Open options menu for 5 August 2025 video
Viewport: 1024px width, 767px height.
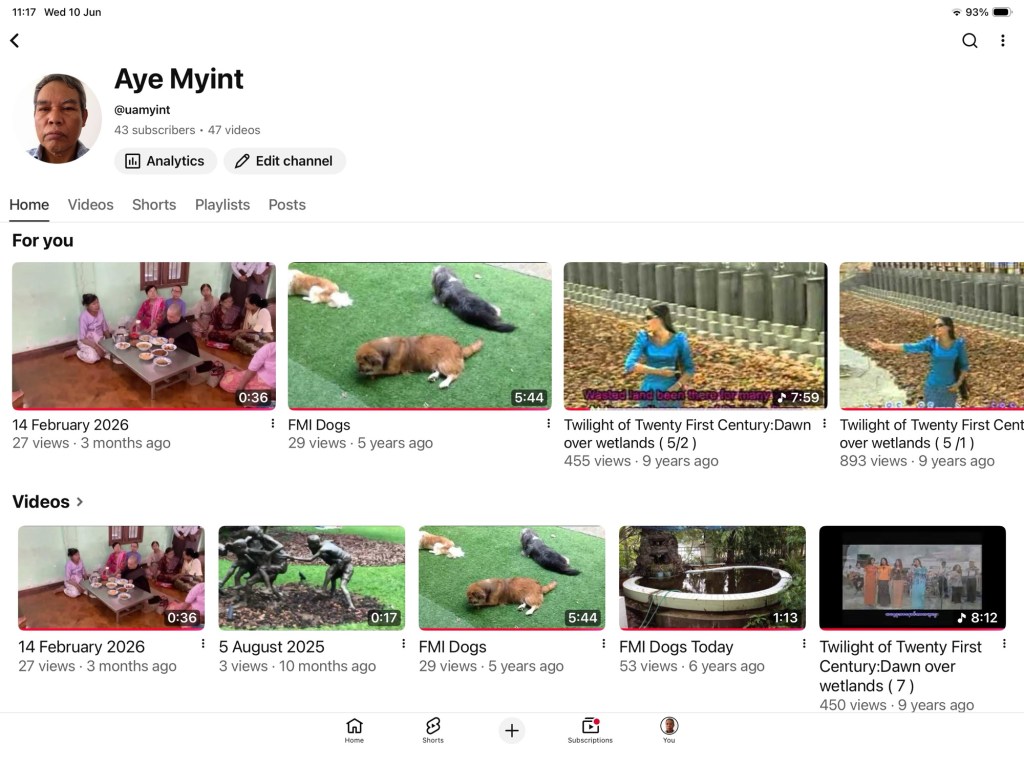(x=404, y=644)
